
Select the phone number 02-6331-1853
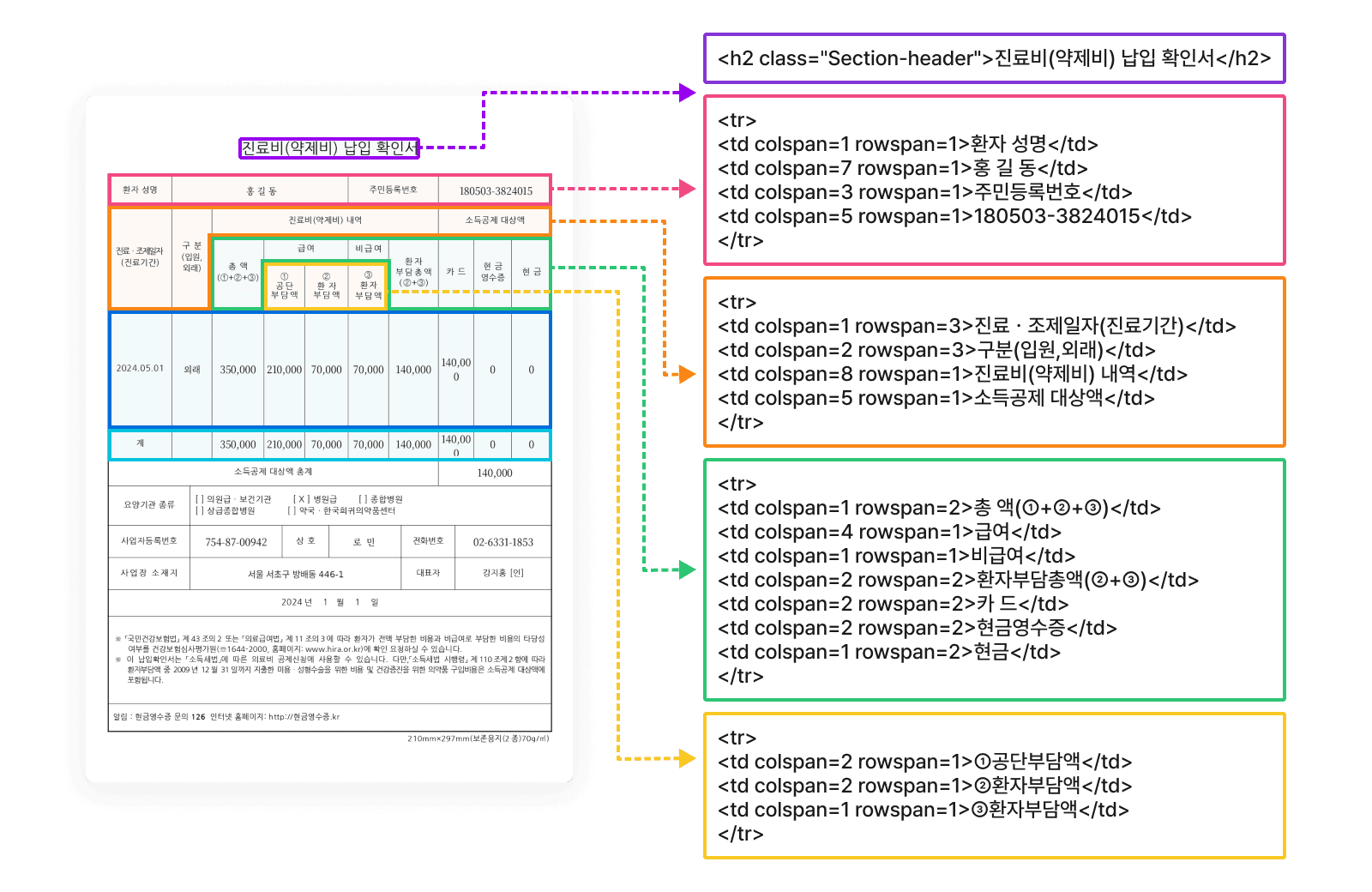click(503, 542)
